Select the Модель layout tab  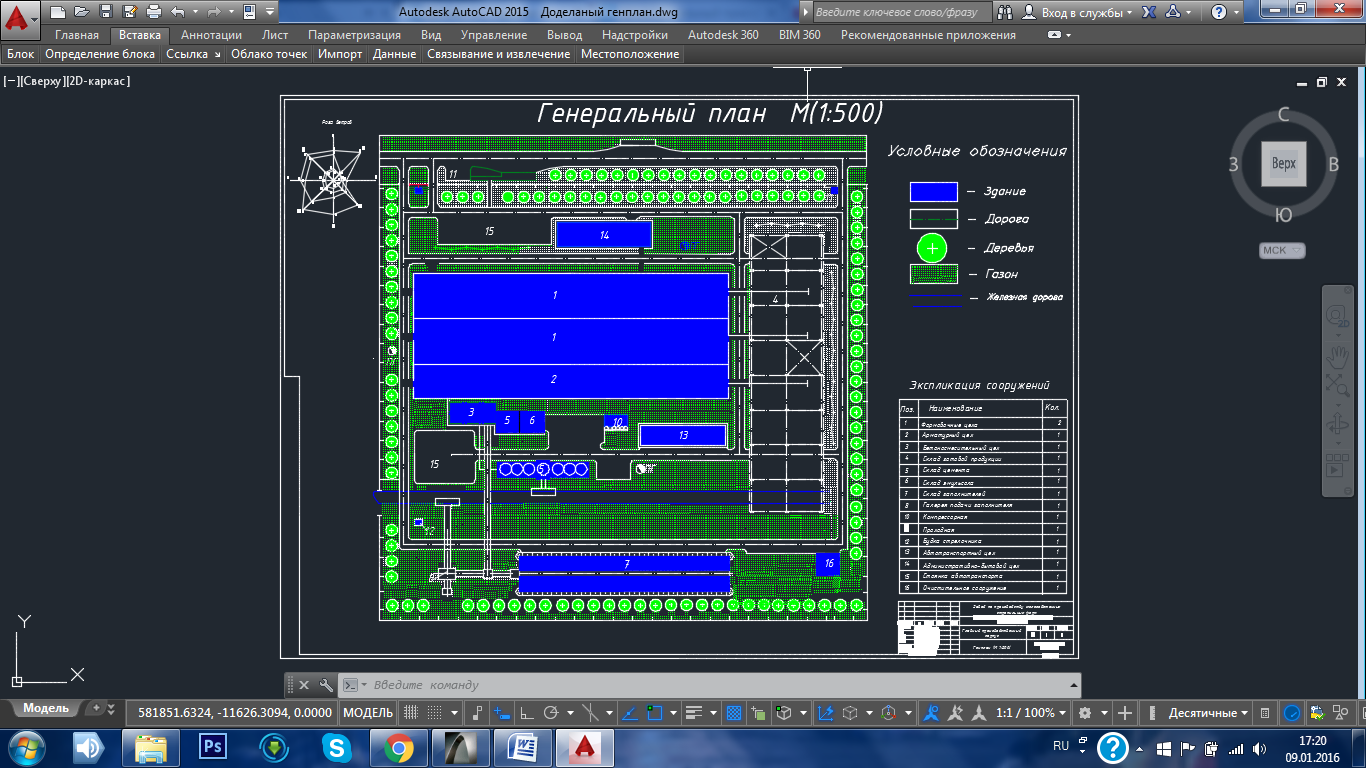(46, 708)
